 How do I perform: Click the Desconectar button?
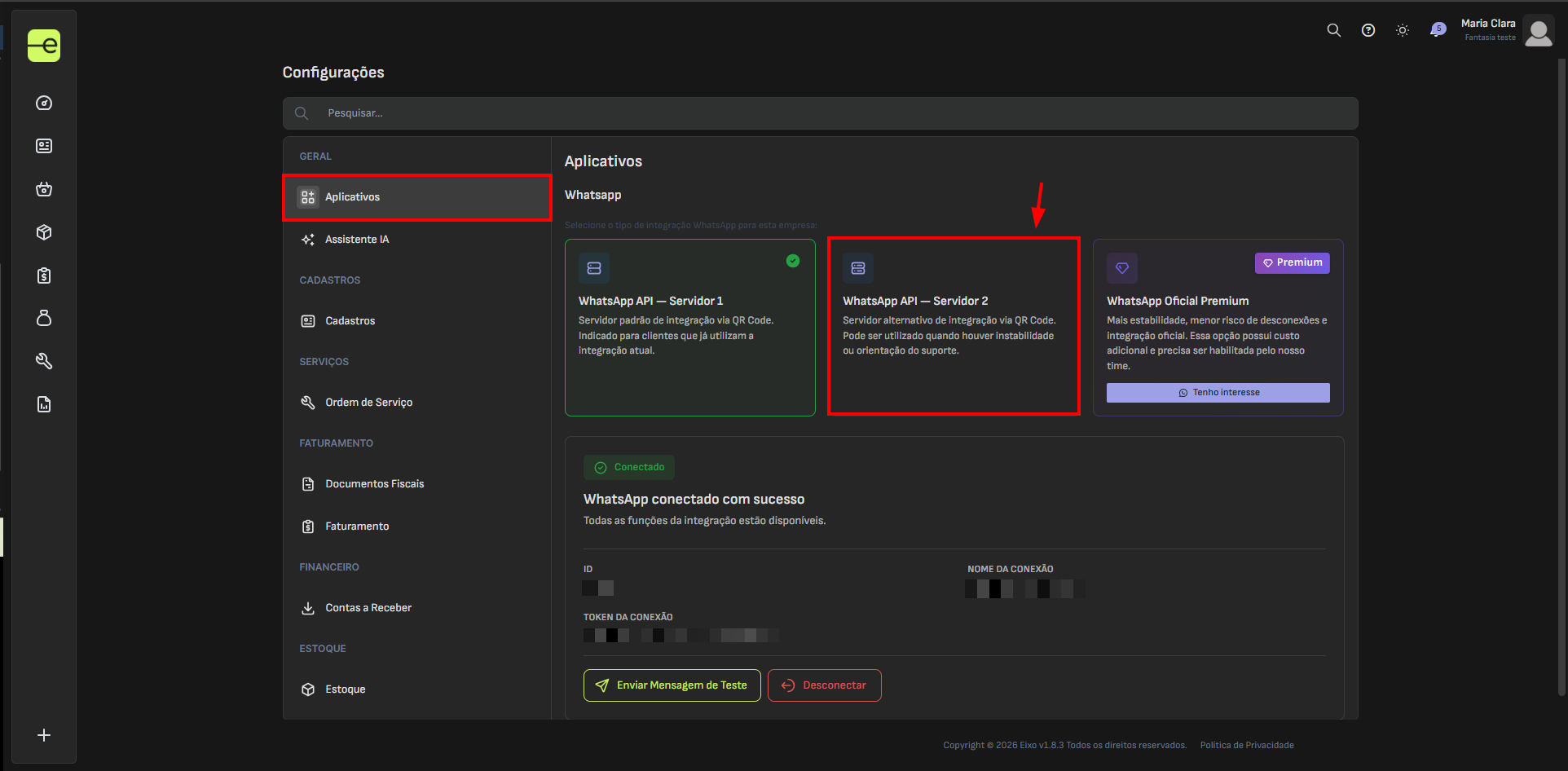[825, 685]
